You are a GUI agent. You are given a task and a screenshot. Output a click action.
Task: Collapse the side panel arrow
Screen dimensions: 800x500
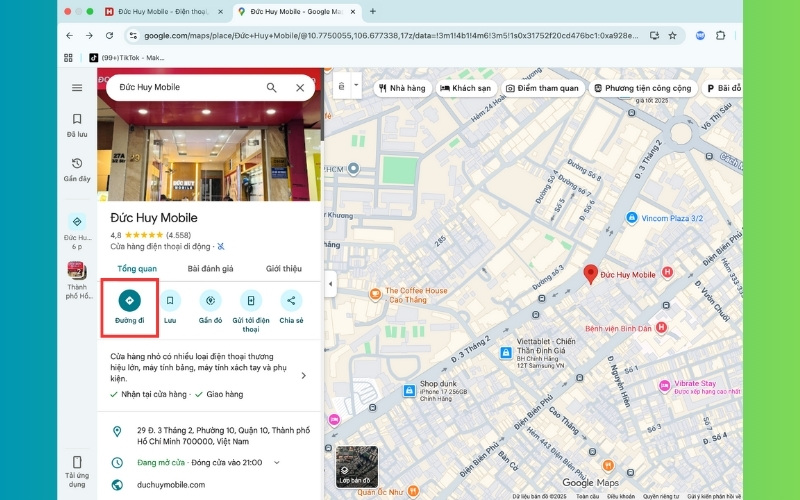click(x=331, y=284)
